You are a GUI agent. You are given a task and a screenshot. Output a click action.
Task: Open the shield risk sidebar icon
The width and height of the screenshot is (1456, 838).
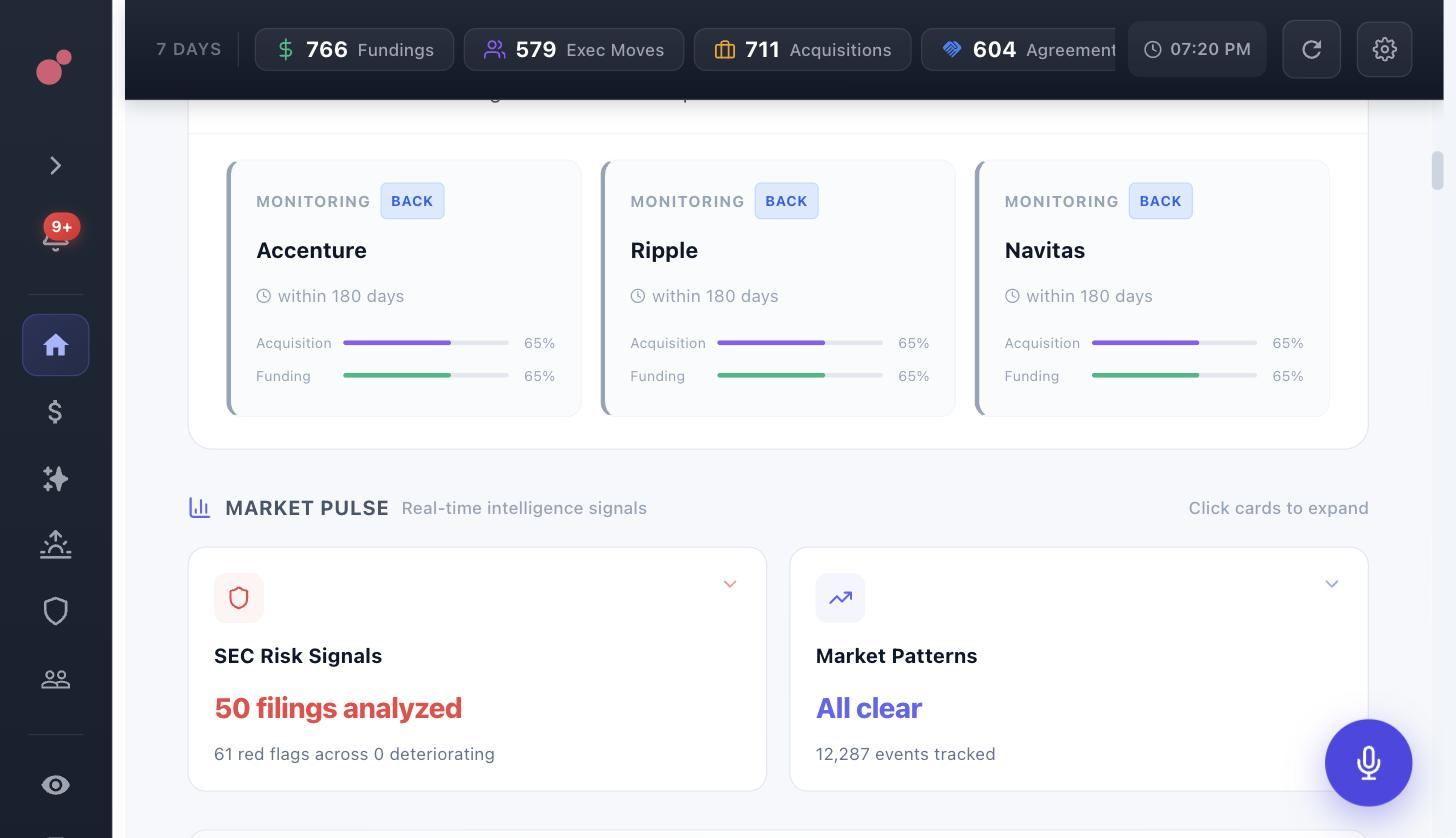tap(56, 611)
